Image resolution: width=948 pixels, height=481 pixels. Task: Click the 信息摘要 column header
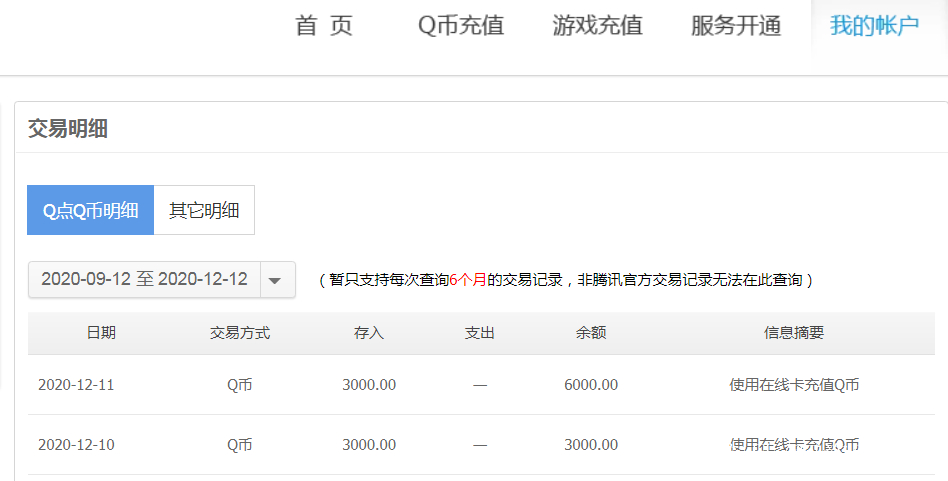pyautogui.click(x=794, y=333)
